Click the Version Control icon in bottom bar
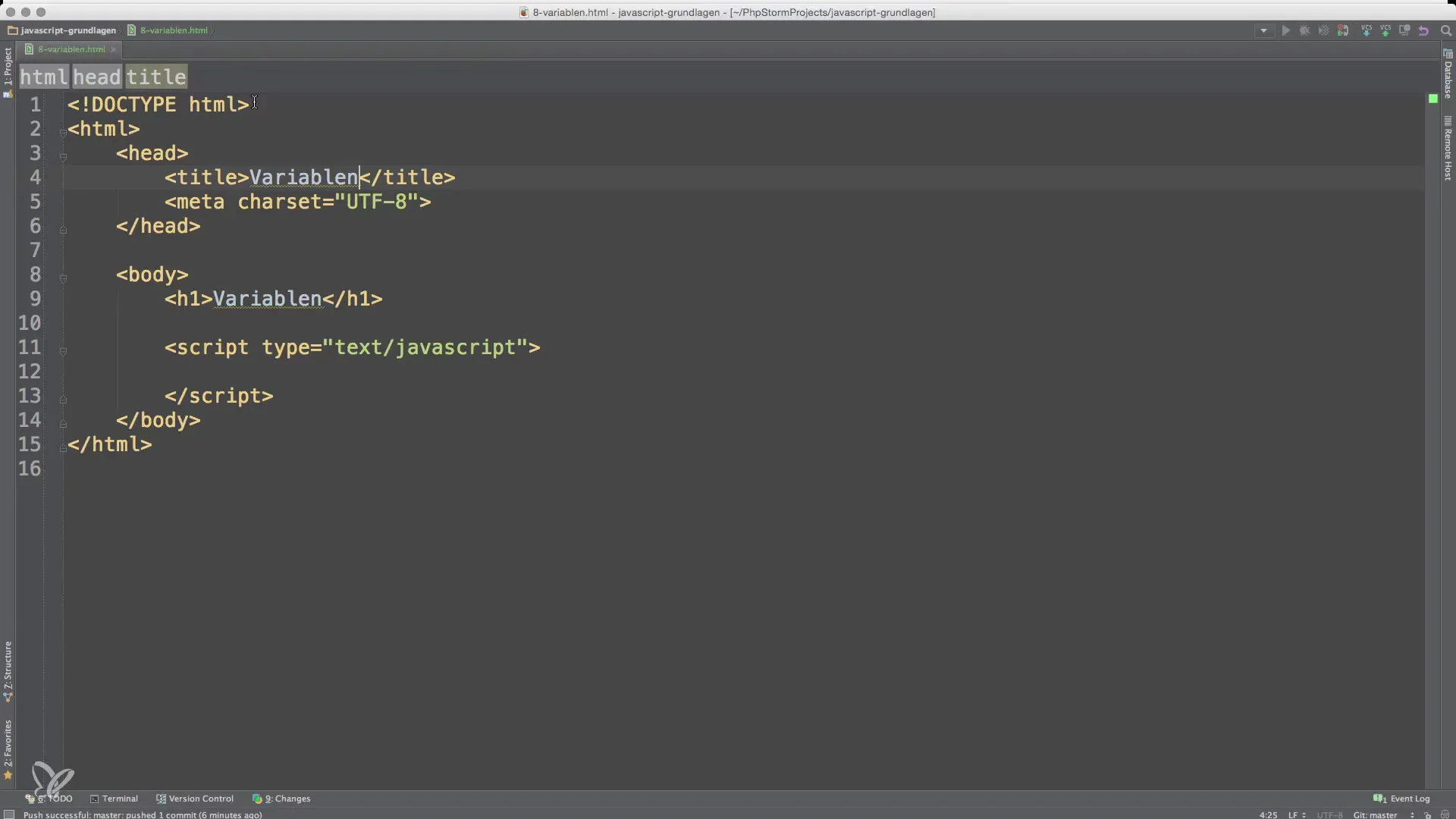This screenshot has height=819, width=1456. coord(161,799)
